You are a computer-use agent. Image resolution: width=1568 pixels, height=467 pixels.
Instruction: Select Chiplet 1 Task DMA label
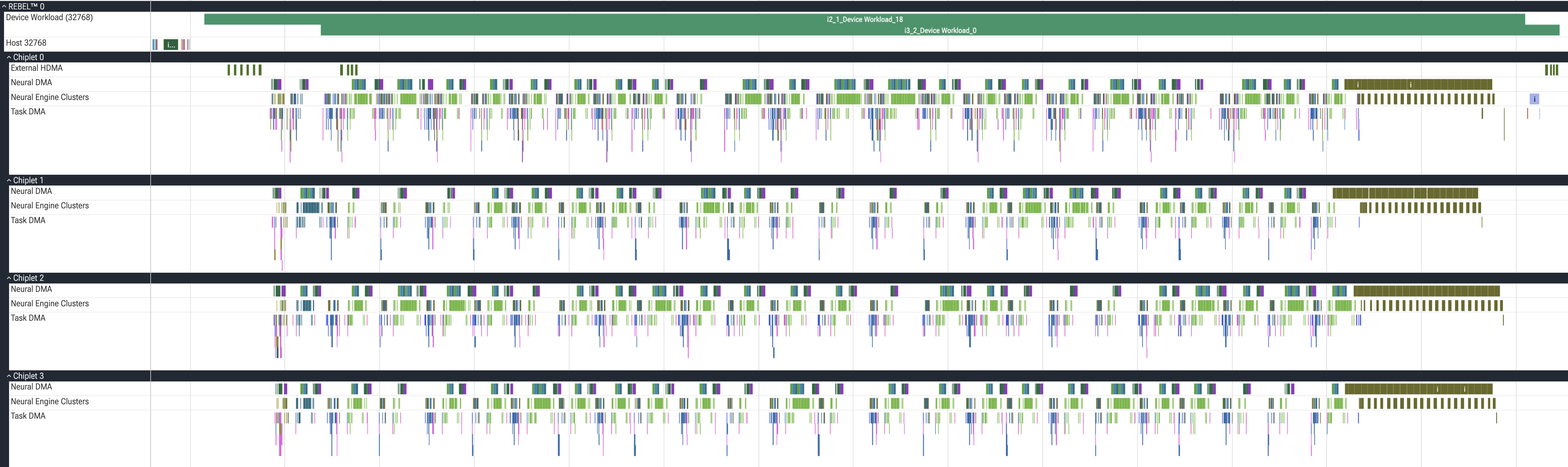tap(28, 220)
